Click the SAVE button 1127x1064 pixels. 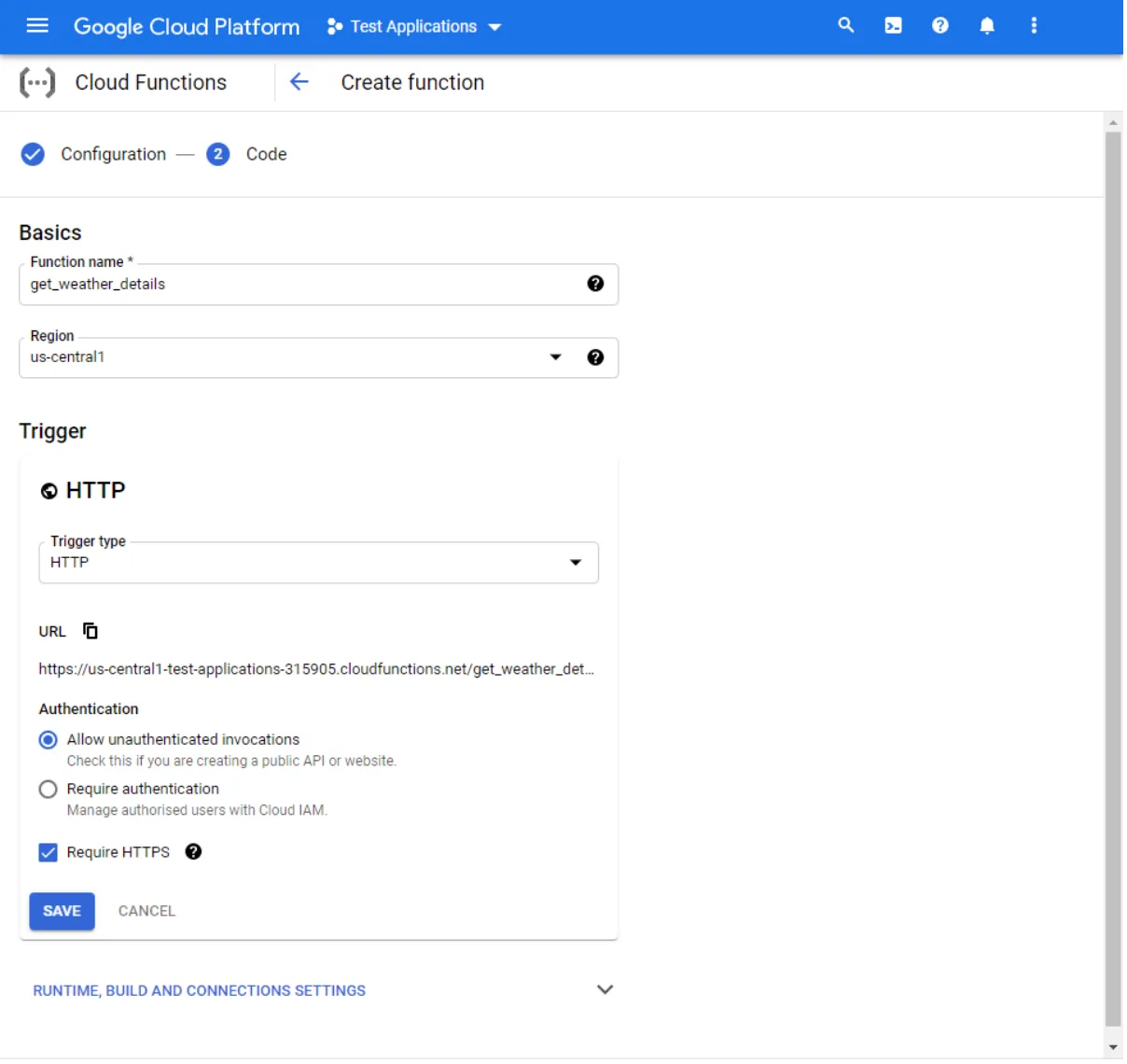point(62,910)
